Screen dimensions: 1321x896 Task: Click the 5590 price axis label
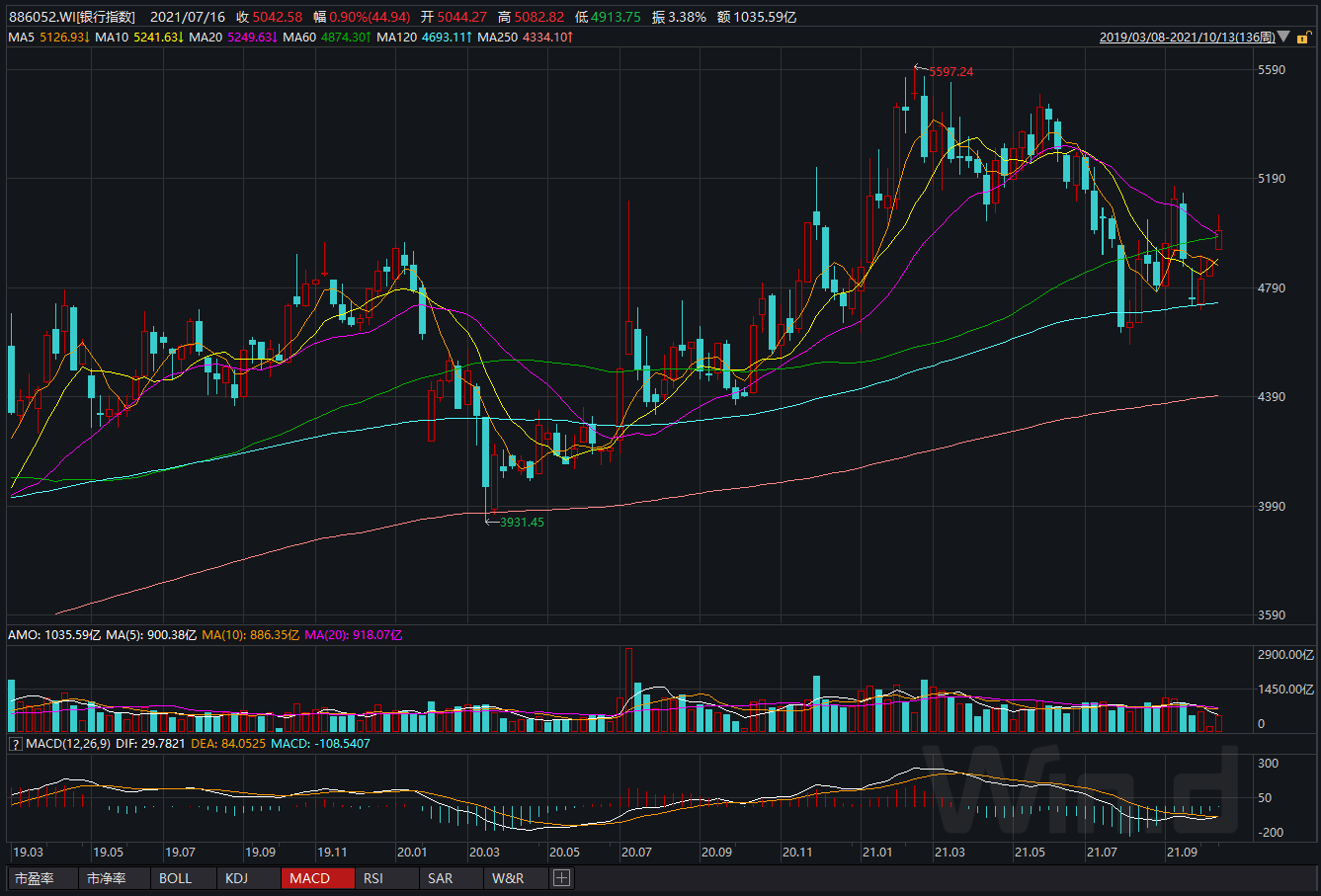(1273, 69)
